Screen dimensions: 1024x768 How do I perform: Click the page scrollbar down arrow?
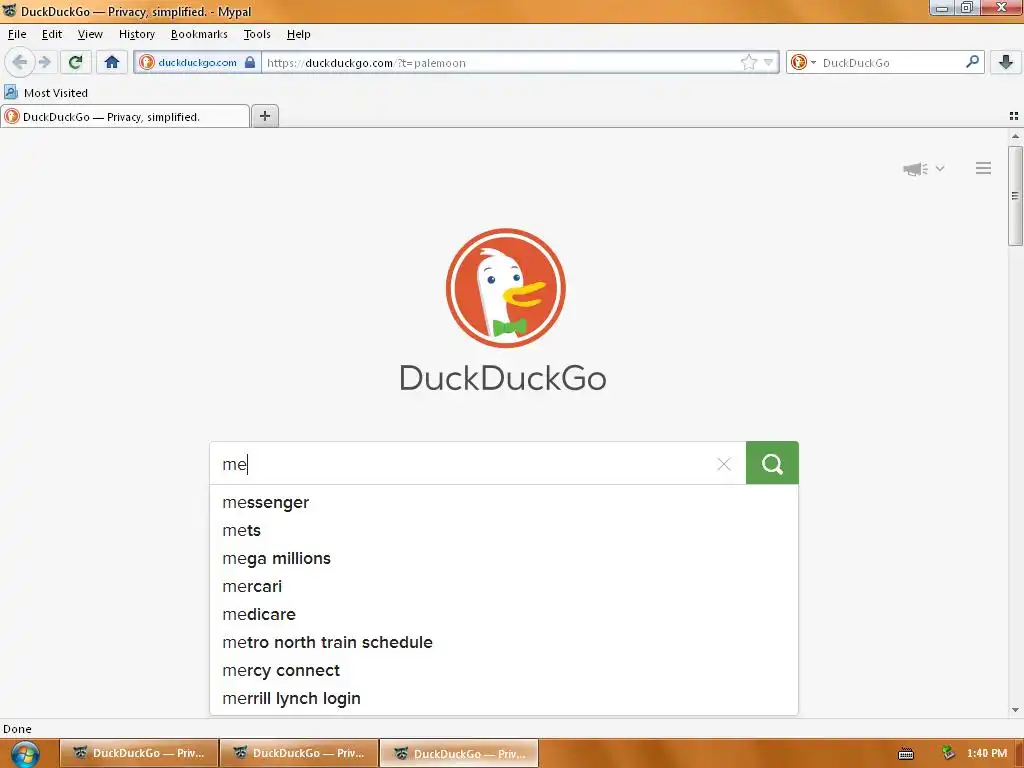point(1015,710)
